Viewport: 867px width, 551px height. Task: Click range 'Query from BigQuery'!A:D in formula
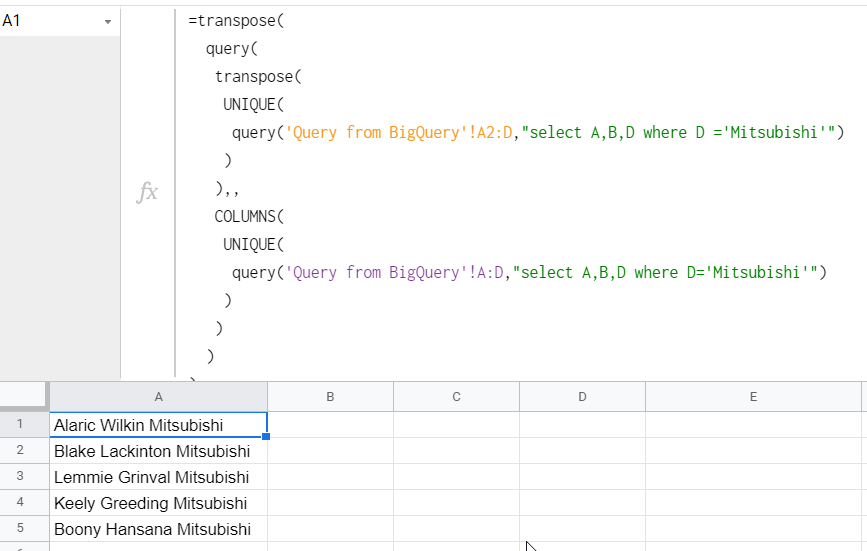point(394,273)
